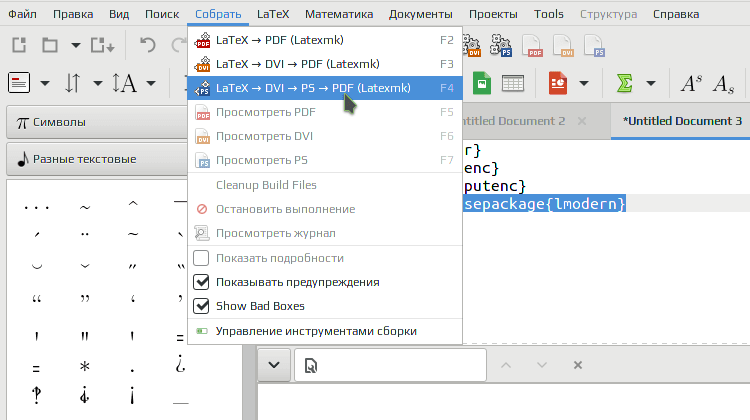750x420 pixels.
Task: Select LaTeX → PDF (Latexmk) build entry
Action: (x=325, y=40)
